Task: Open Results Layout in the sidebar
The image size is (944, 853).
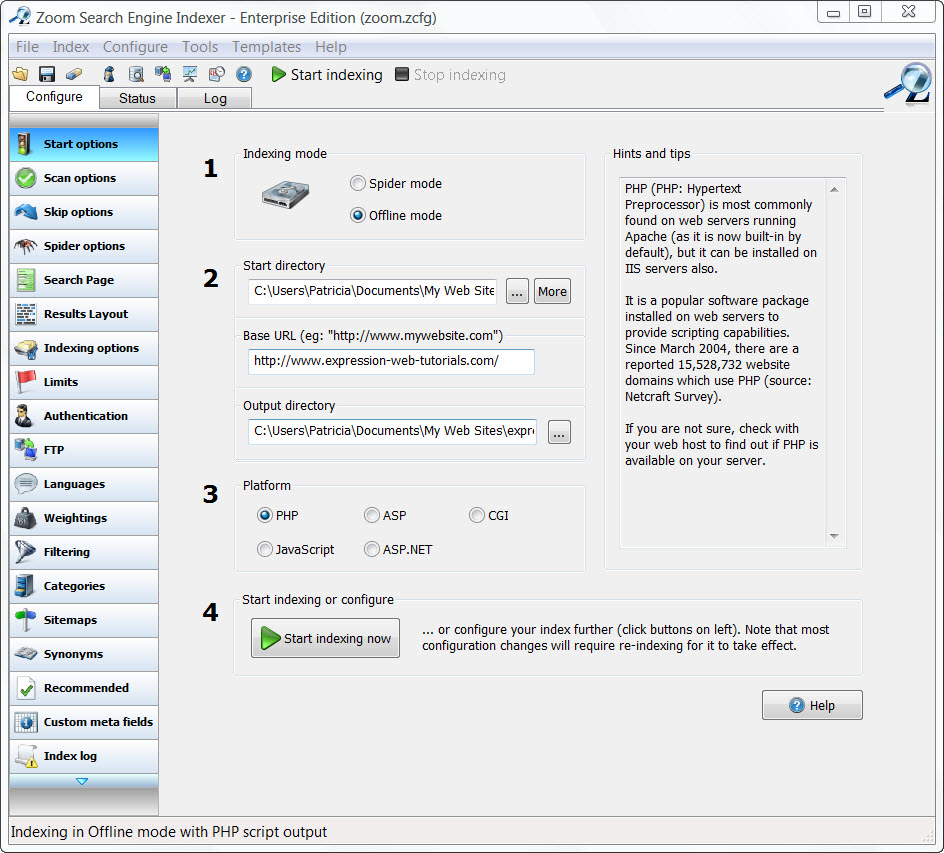Action: pos(84,314)
